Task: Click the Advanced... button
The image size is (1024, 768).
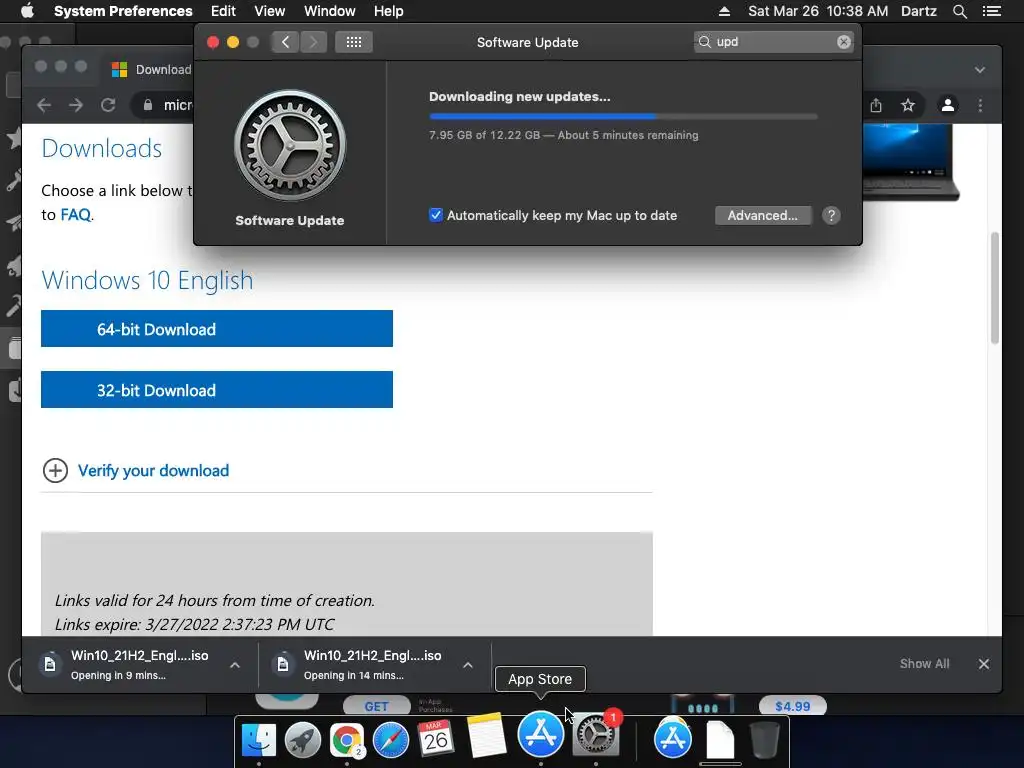Action: (763, 216)
